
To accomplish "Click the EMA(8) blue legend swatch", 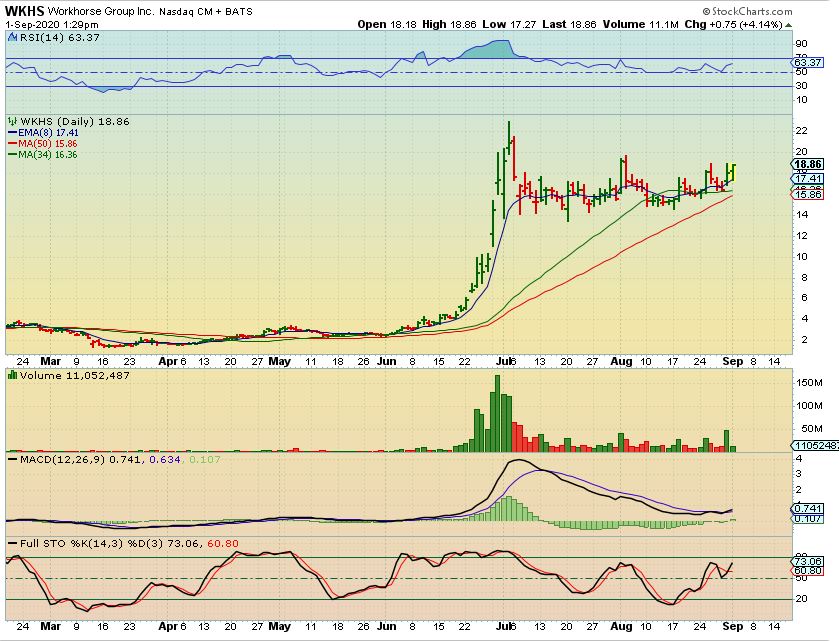I will (10, 131).
